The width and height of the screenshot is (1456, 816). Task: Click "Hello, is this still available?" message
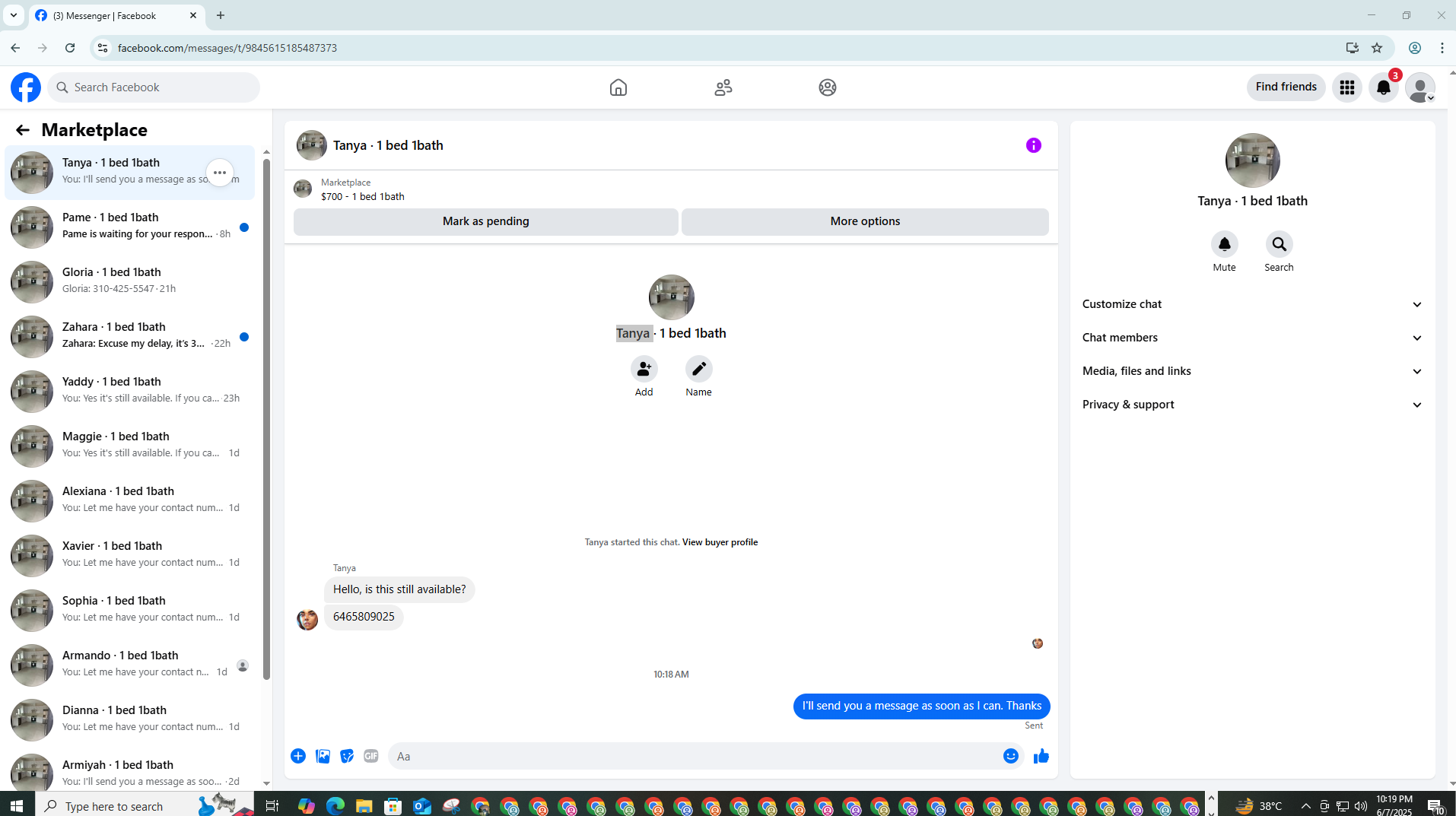pos(399,589)
